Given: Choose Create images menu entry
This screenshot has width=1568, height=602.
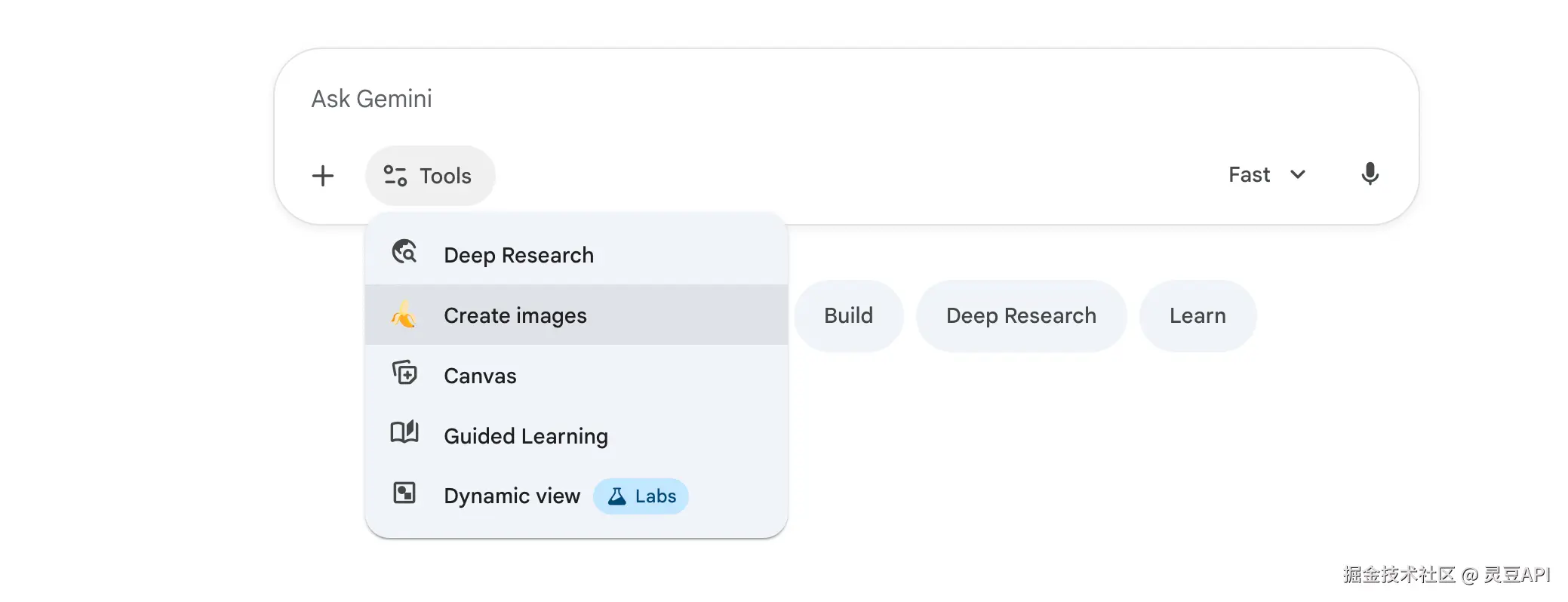Looking at the screenshot, I should pyautogui.click(x=515, y=315).
